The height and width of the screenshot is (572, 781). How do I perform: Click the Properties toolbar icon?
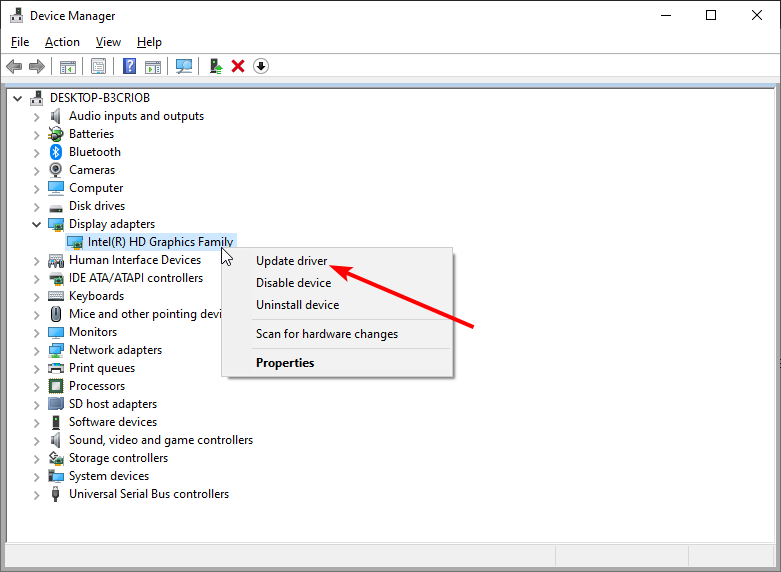click(x=98, y=66)
